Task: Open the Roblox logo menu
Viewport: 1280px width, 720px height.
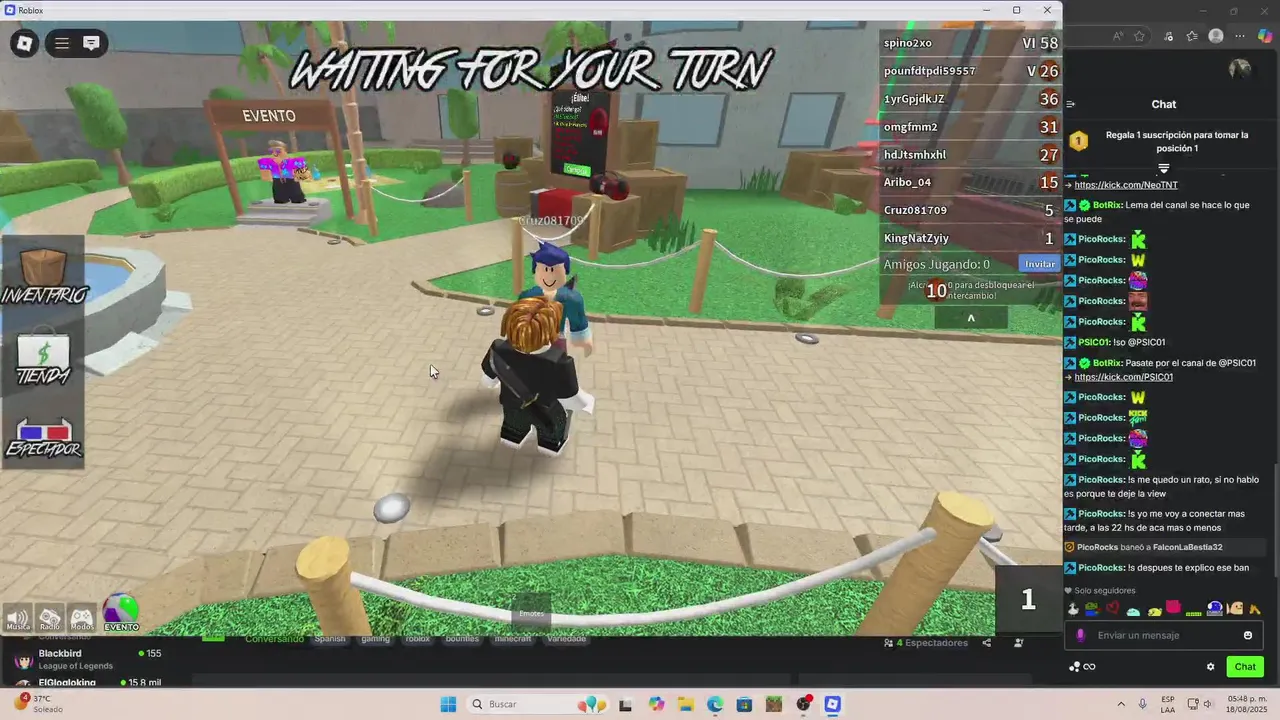Action: click(25, 43)
